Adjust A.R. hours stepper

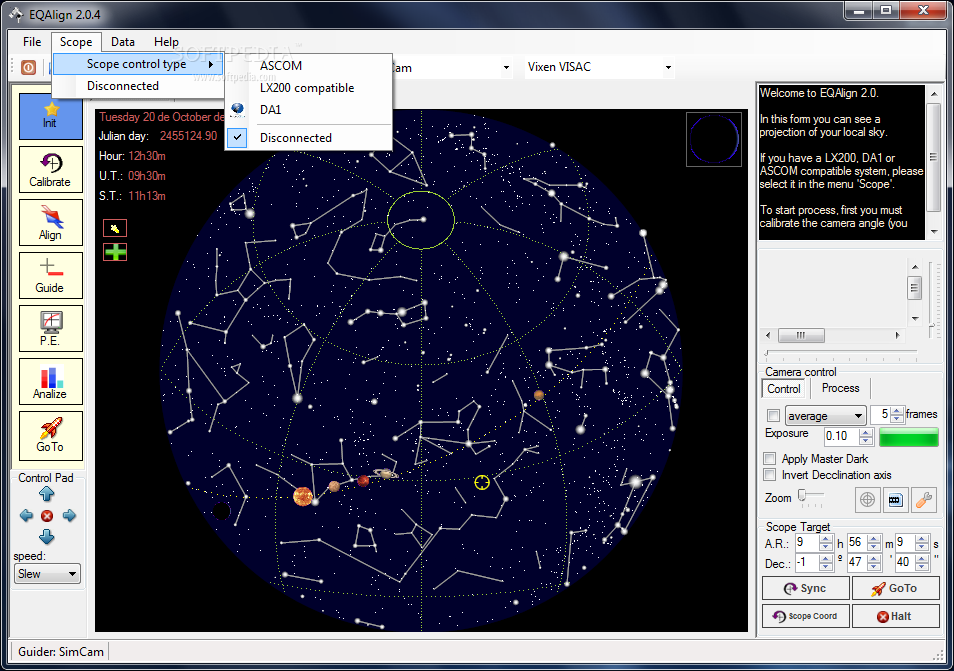pyautogui.click(x=826, y=543)
